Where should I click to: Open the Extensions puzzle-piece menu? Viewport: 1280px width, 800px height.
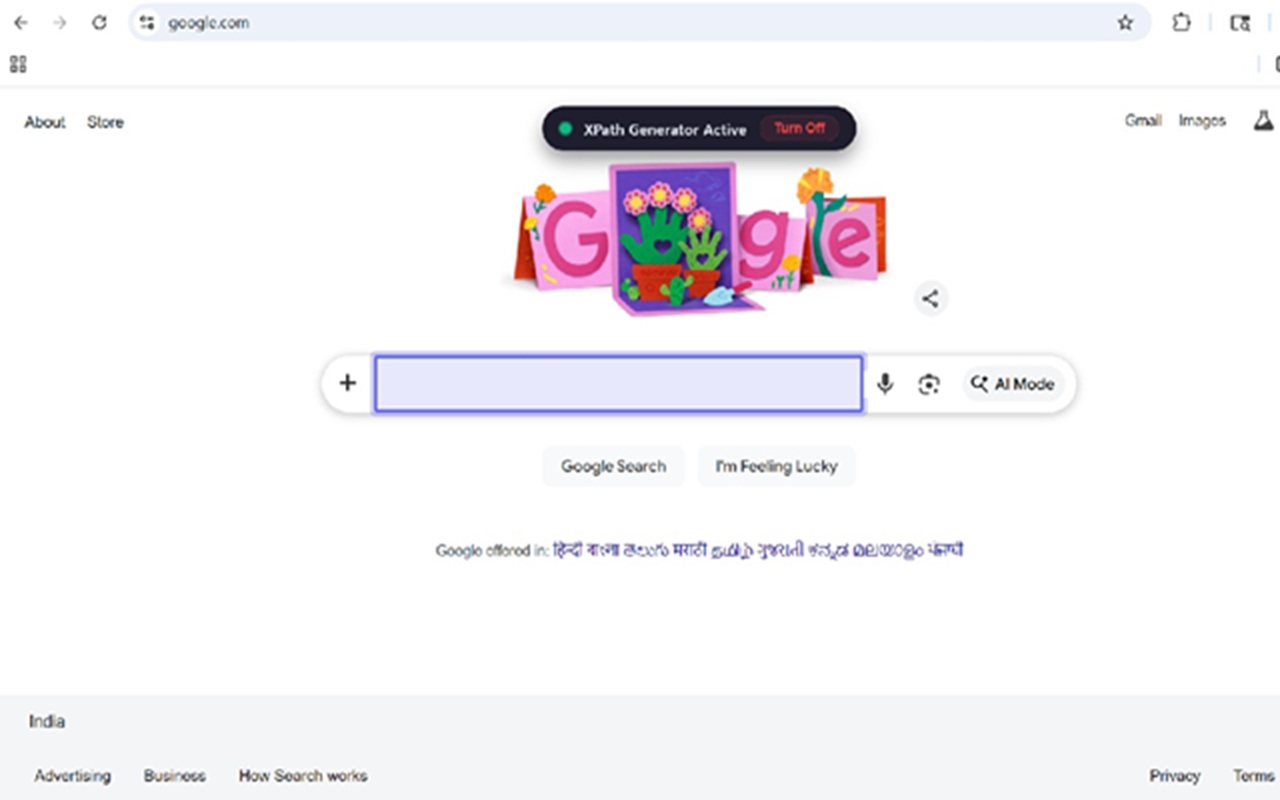click(x=1181, y=23)
